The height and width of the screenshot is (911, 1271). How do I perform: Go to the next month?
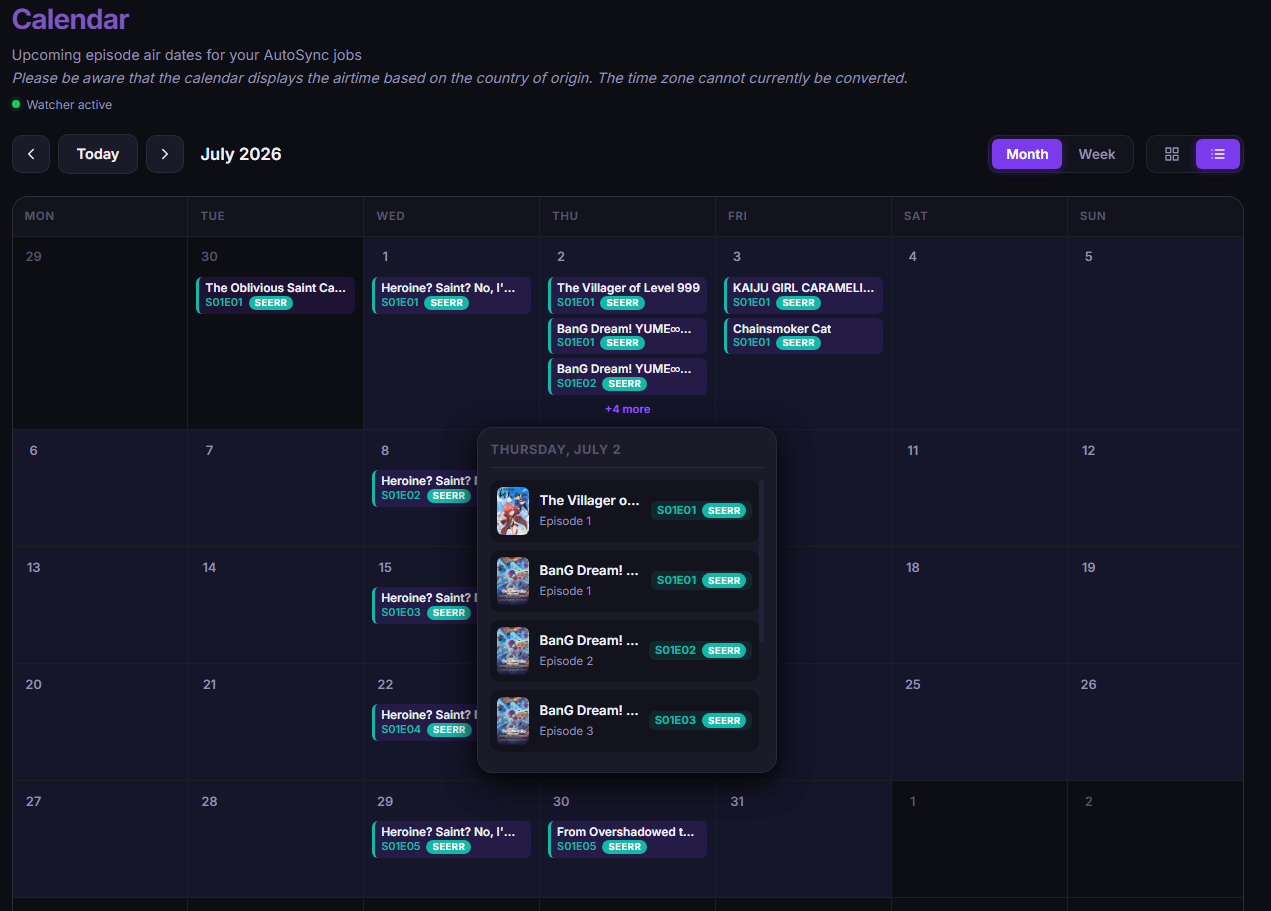point(165,154)
